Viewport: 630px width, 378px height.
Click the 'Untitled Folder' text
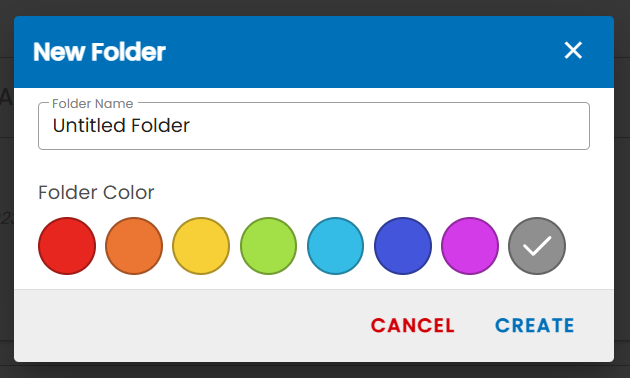pyautogui.click(x=121, y=126)
